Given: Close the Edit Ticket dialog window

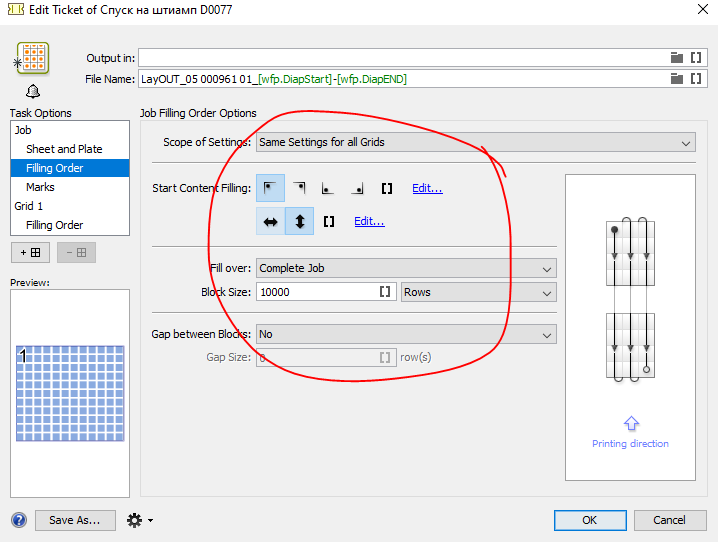Looking at the screenshot, I should click(x=703, y=9).
